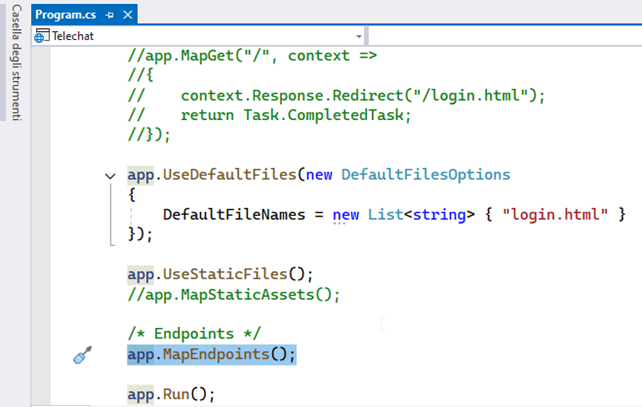Viewport: 642px width, 407px height.
Task: Pin the Program.cs tab
Action: coord(109,15)
